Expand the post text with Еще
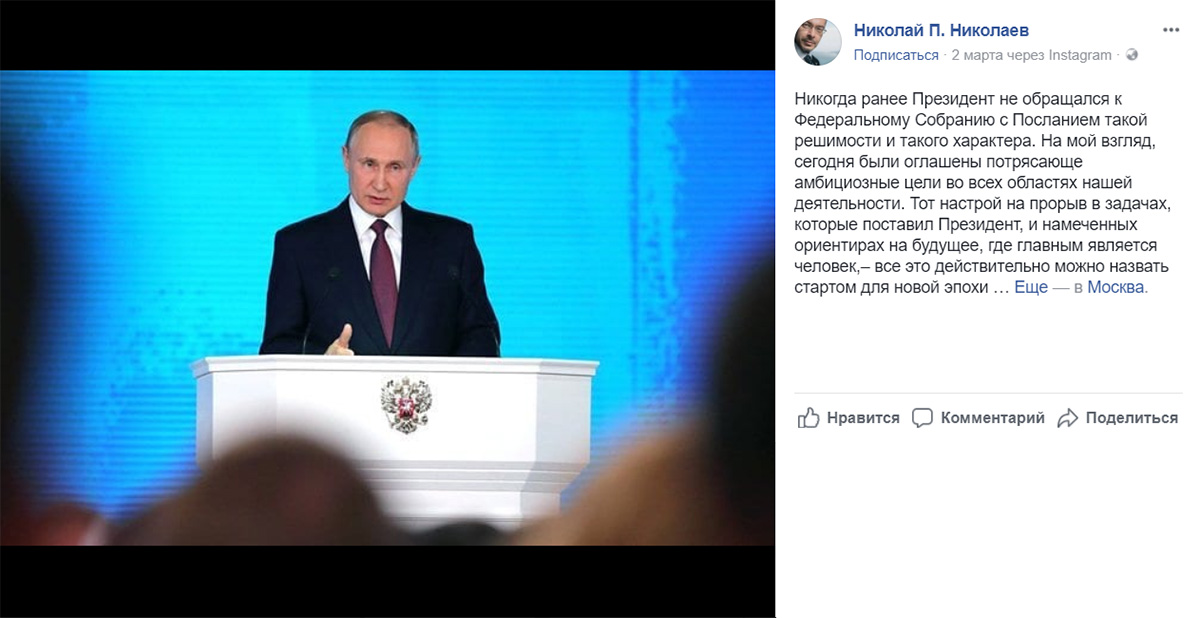 coord(1031,287)
